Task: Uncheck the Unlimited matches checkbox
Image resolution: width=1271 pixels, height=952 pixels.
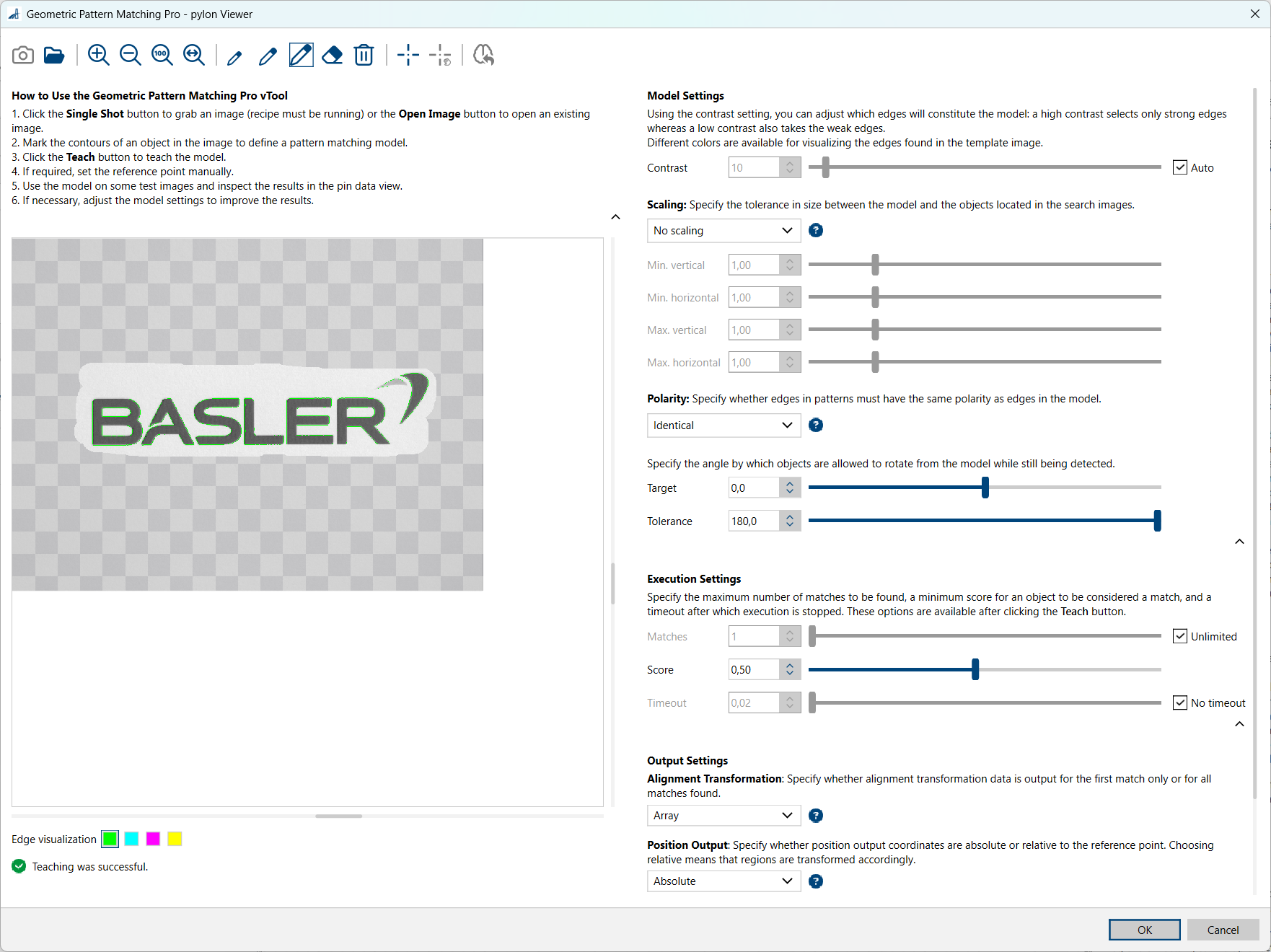Action: (x=1180, y=636)
